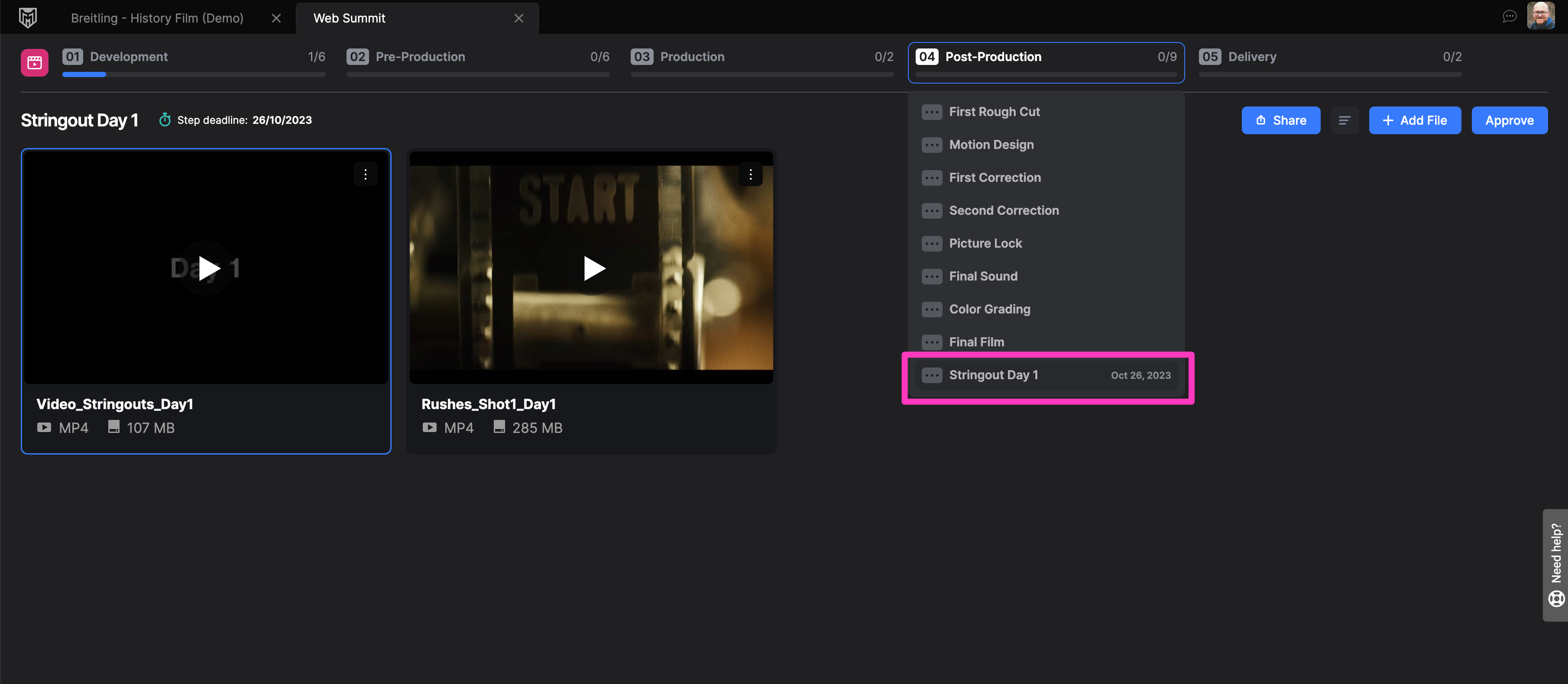Viewport: 1568px width, 684px height.
Task: Open three-dot menu on Rushes_Shot1_Day1 card
Action: pos(751,174)
